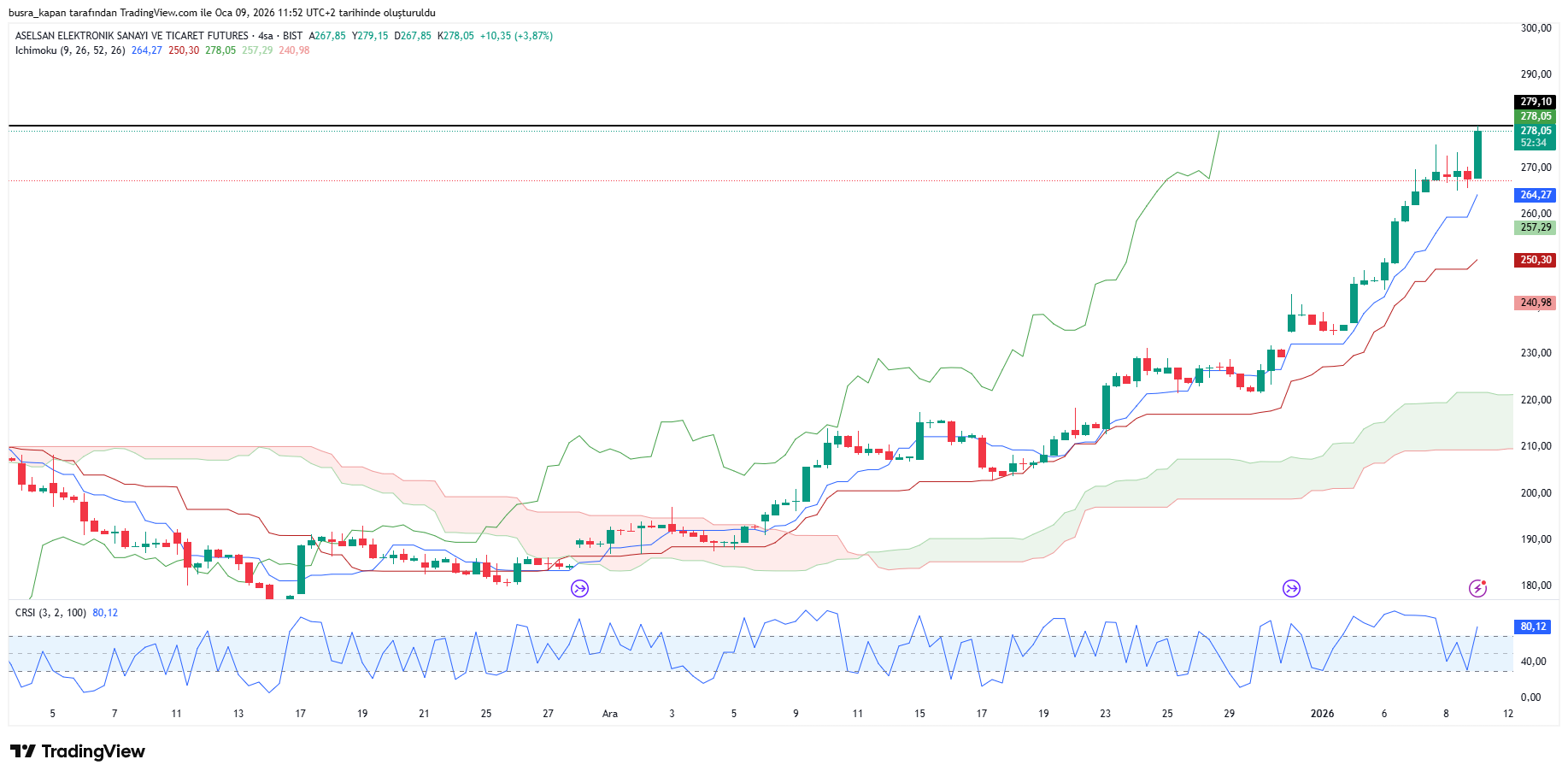This screenshot has width=1568, height=777.
Task: Click the 2026 label on the time axis
Action: pos(1322,714)
